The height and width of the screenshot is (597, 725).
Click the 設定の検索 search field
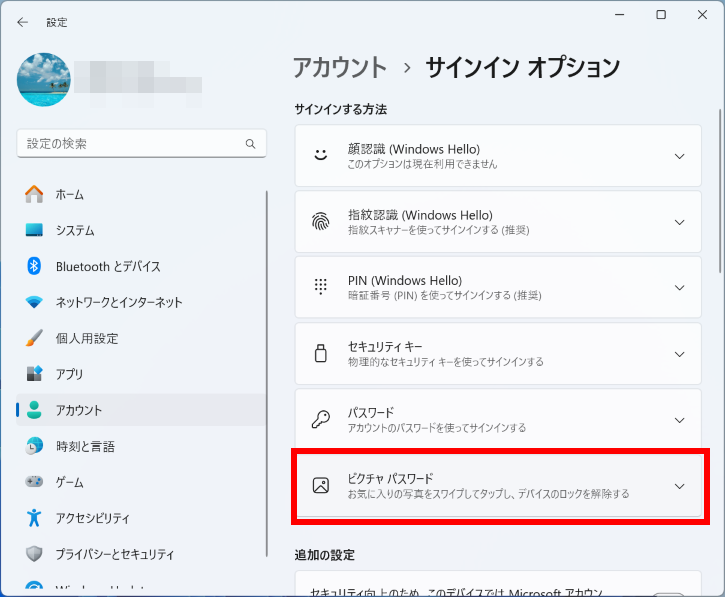pos(141,144)
